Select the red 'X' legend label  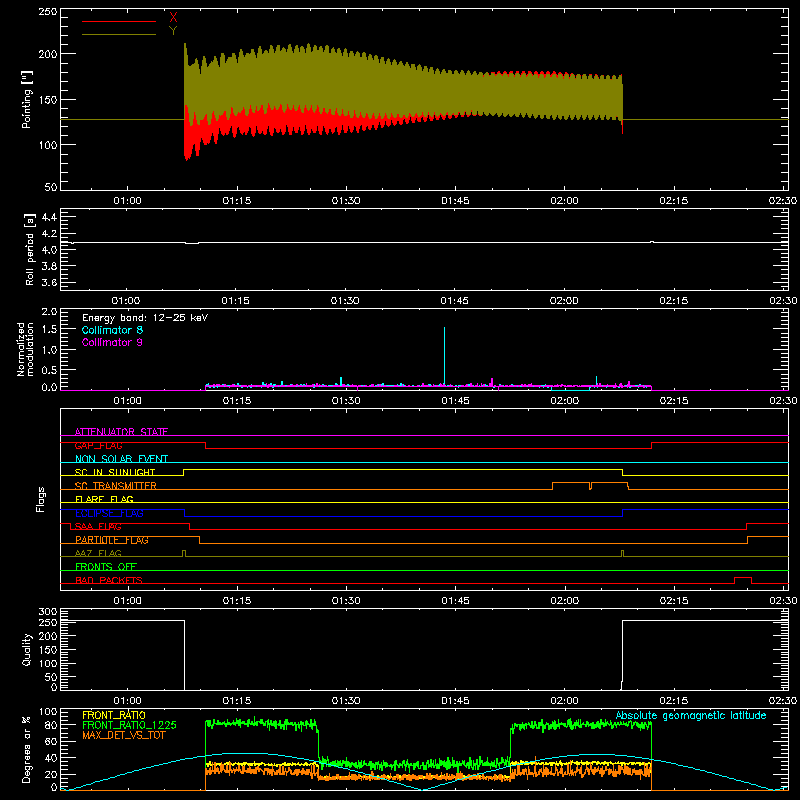(173, 17)
